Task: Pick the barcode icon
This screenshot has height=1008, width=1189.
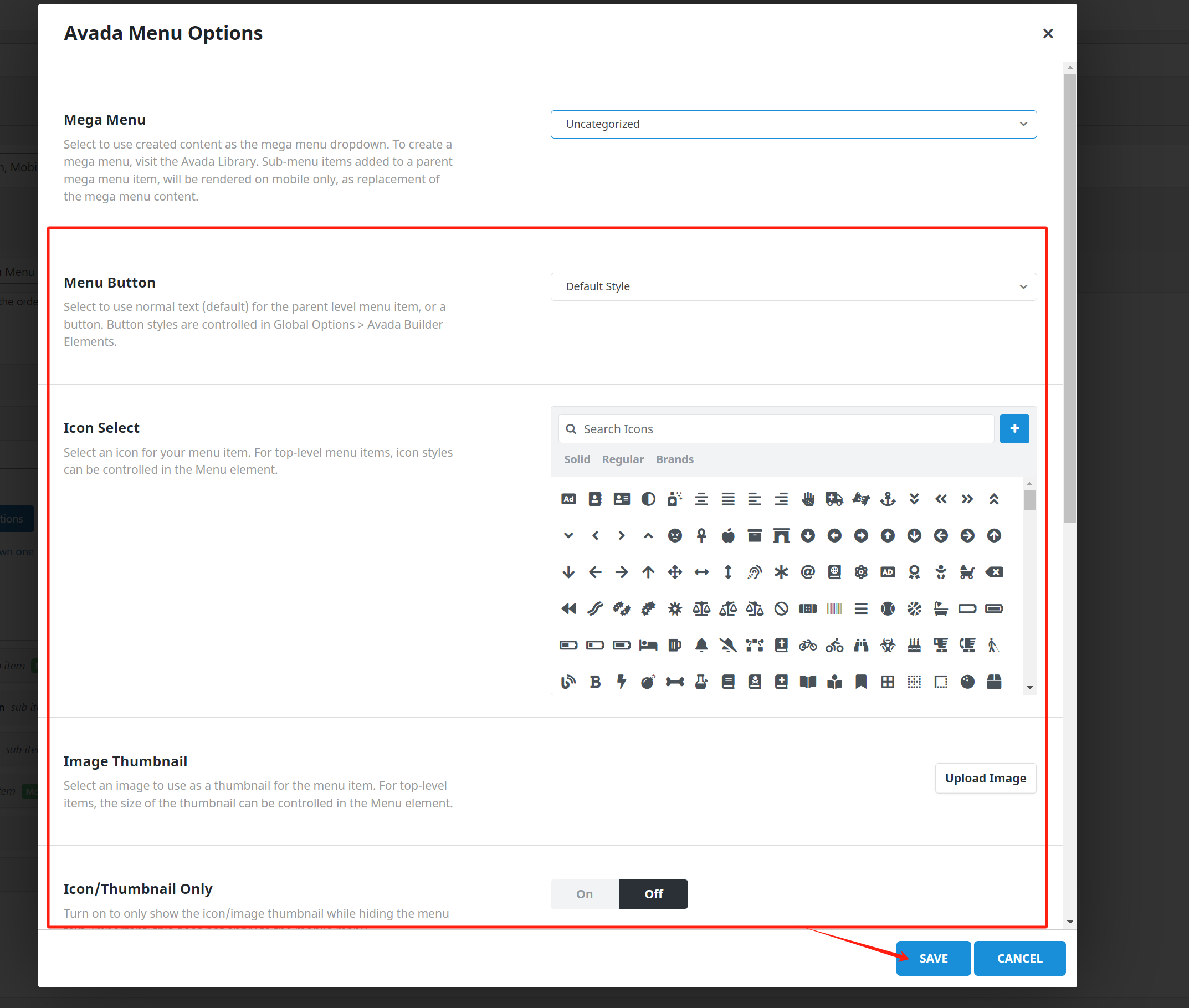Action: [834, 608]
